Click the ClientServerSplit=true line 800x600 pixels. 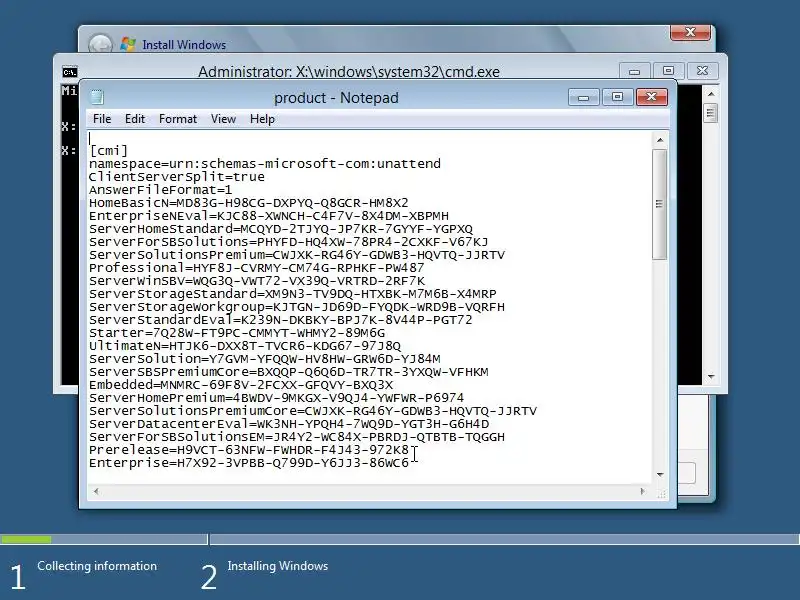[x=177, y=177]
